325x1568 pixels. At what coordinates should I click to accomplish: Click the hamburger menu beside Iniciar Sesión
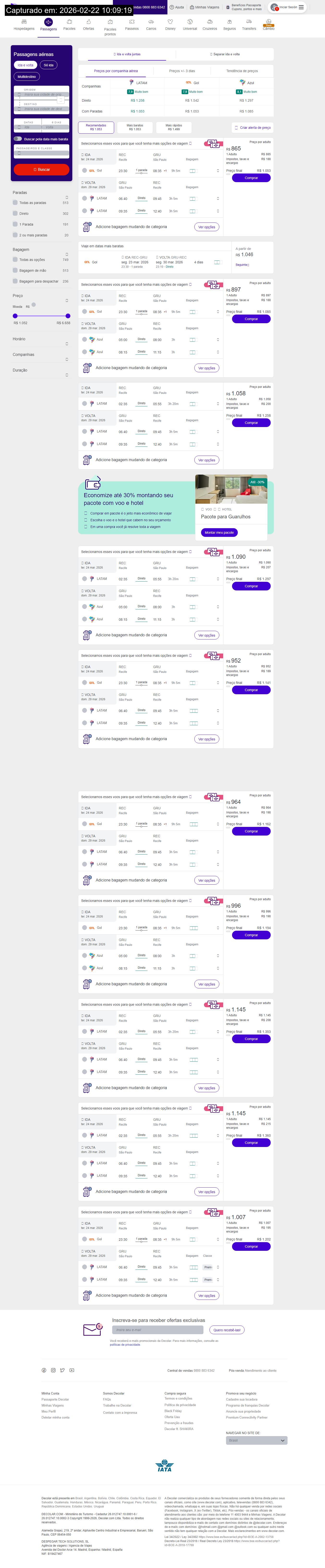pyautogui.click(x=301, y=7)
